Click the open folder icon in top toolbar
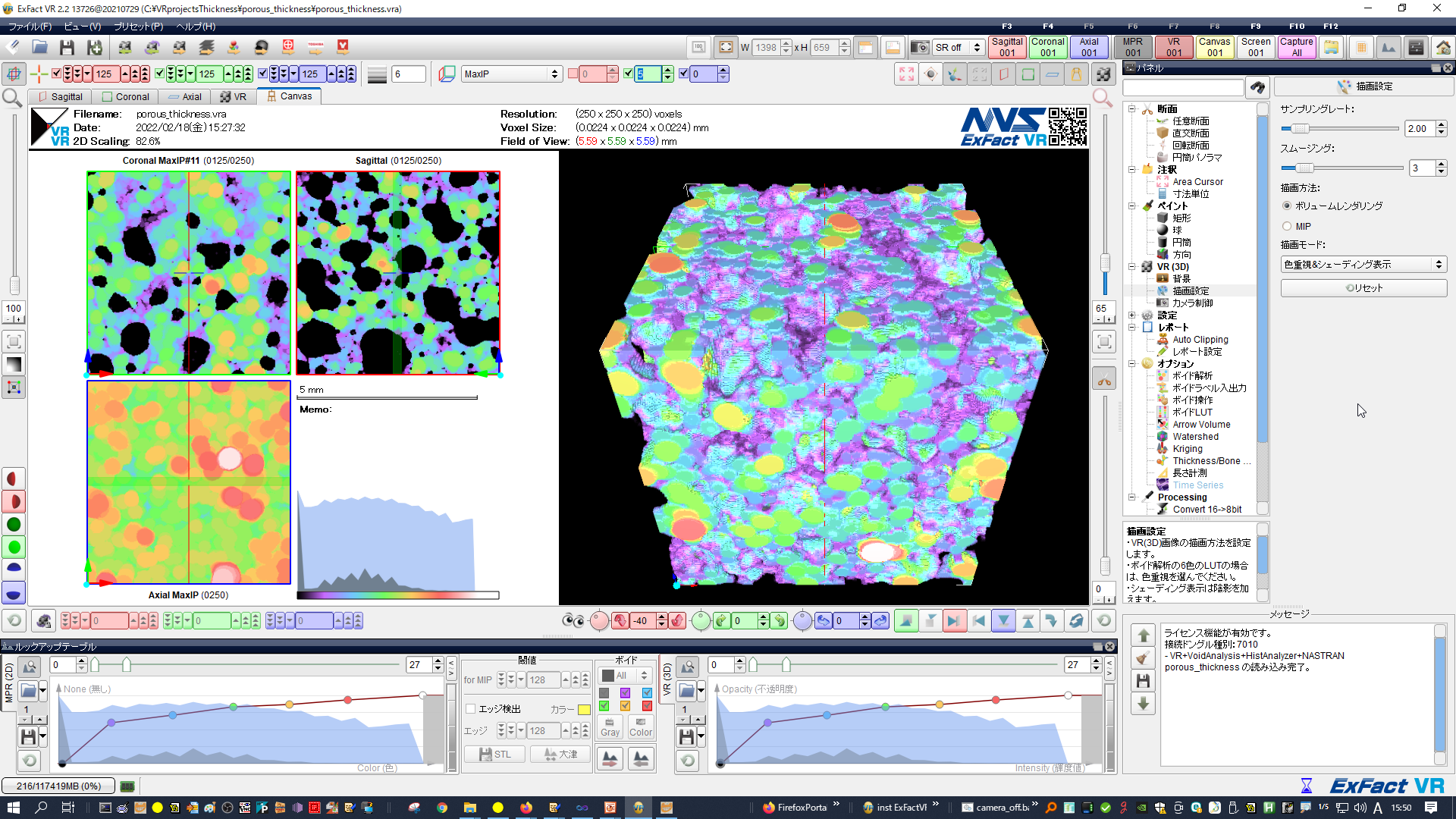The height and width of the screenshot is (819, 1456). click(x=39, y=47)
